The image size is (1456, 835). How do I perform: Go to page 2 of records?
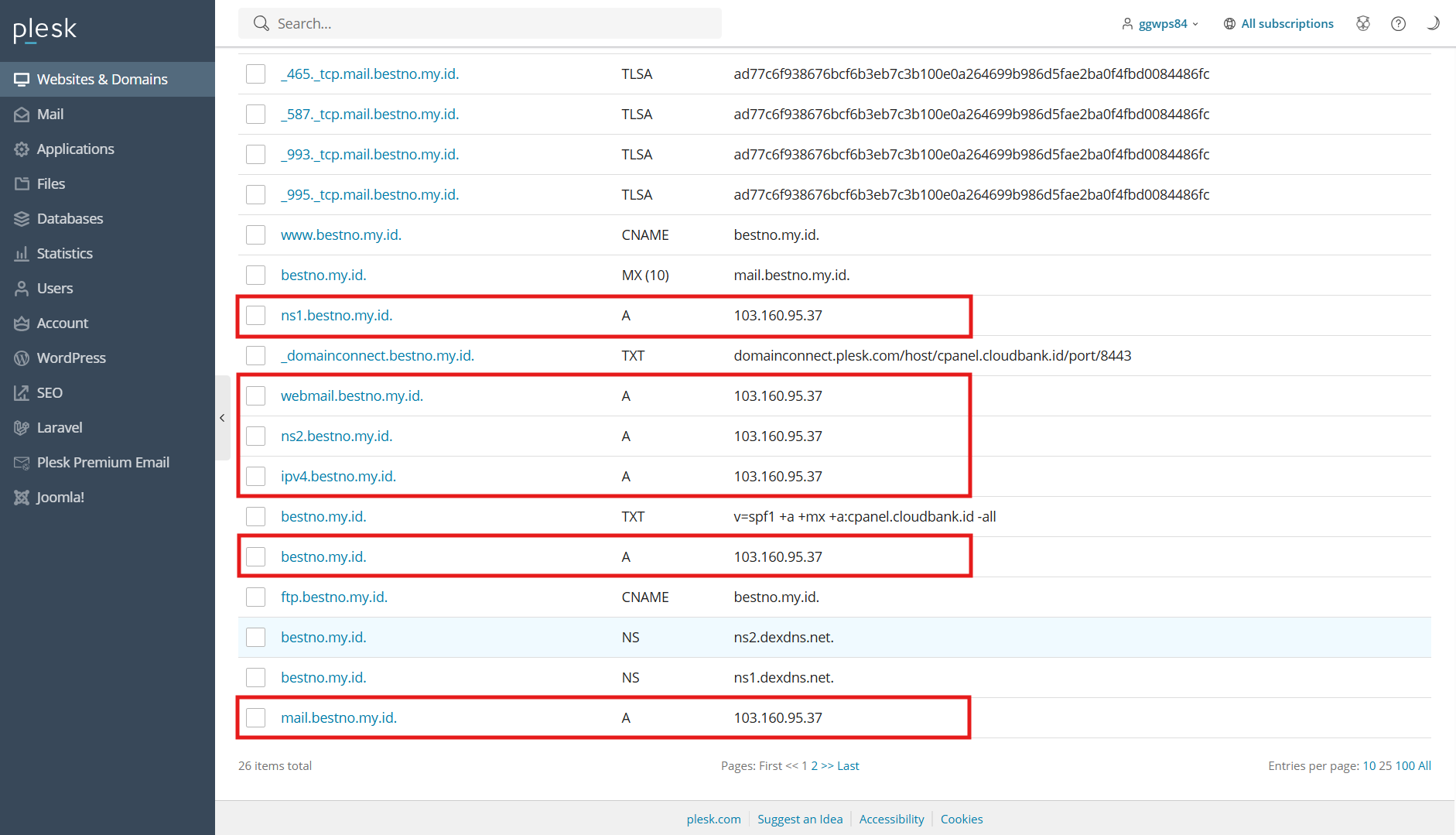(x=814, y=765)
